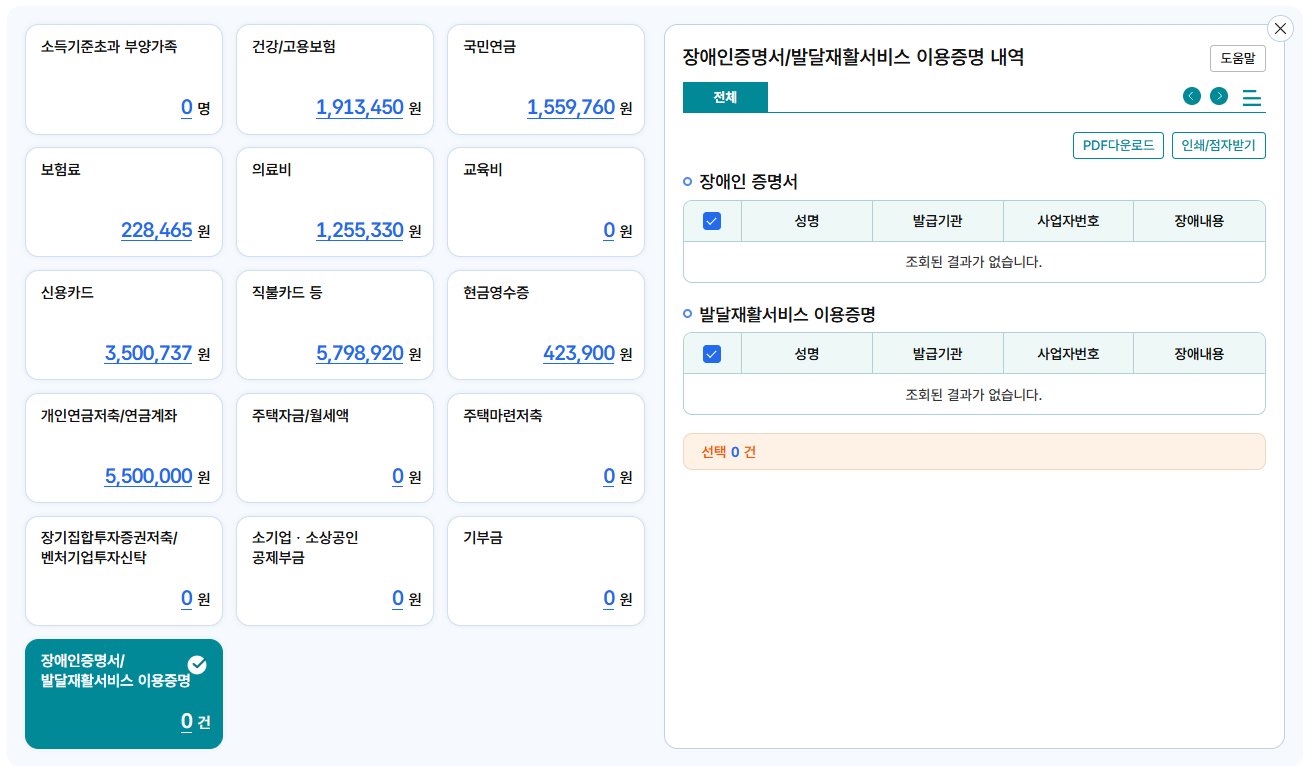Click the PDF다운로드 download button
The width and height of the screenshot is (1307, 766).
point(1118,145)
